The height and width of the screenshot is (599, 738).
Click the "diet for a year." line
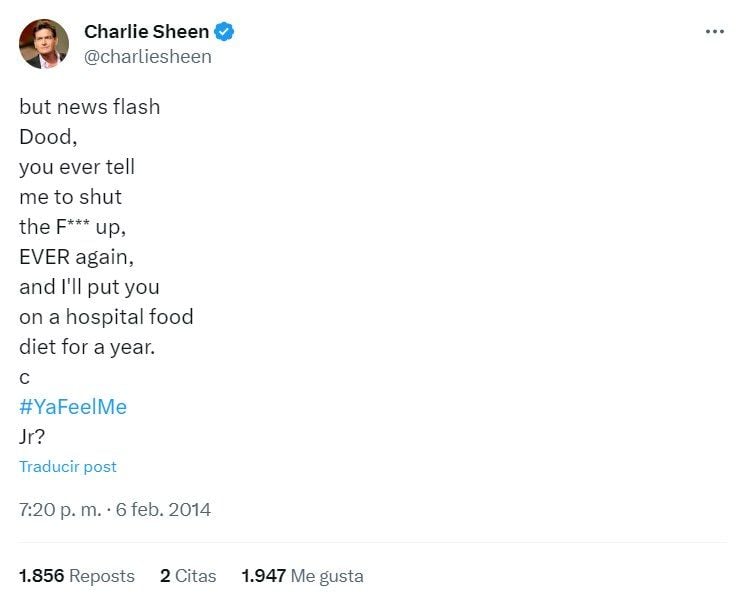click(87, 347)
